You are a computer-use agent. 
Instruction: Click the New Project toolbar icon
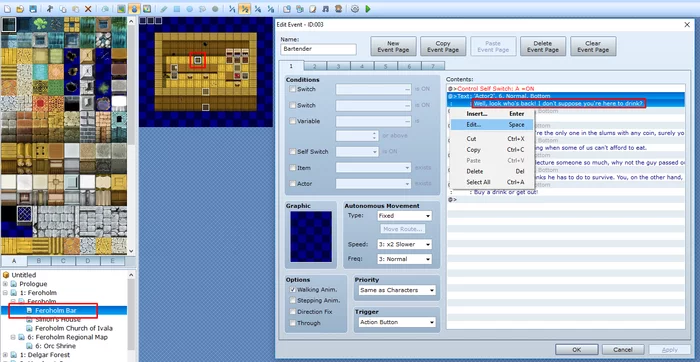point(8,8)
